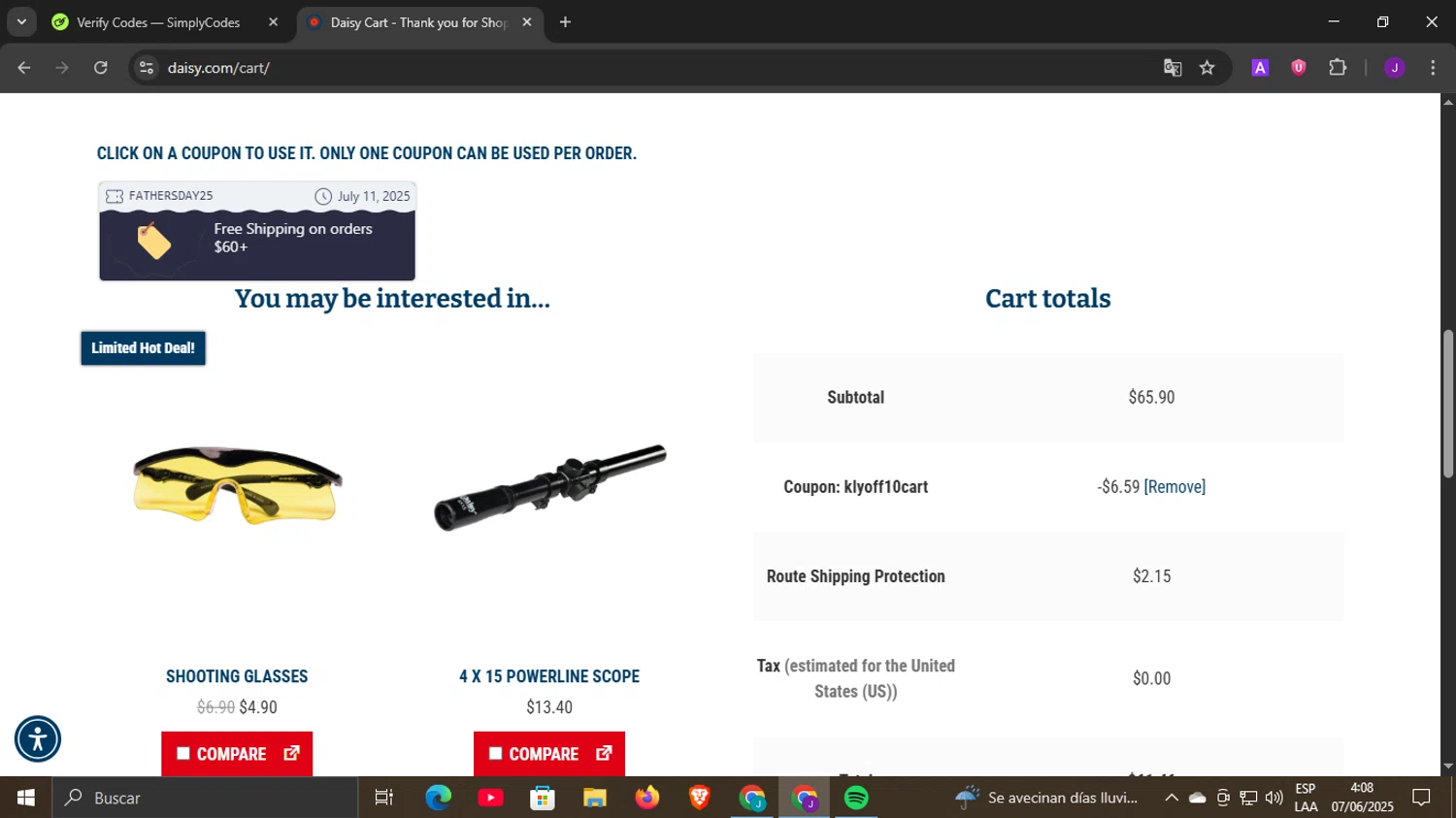Open File Explorer from the taskbar

tap(595, 798)
